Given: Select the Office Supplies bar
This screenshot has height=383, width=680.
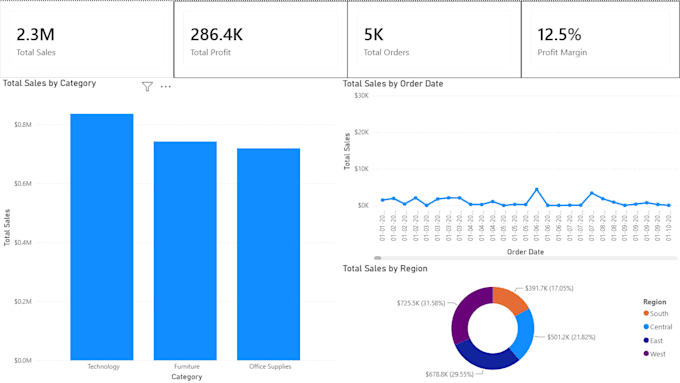Looking at the screenshot, I should [268, 254].
